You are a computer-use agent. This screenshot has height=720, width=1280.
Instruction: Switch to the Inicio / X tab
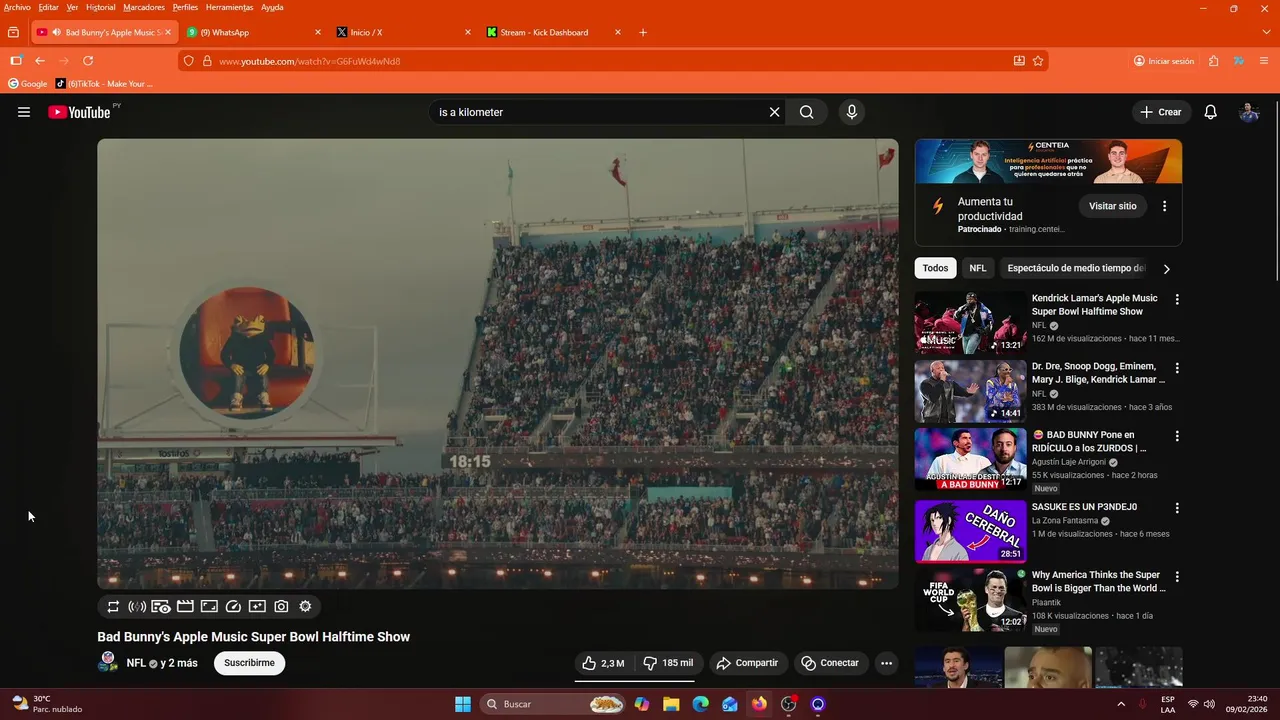[x=404, y=32]
